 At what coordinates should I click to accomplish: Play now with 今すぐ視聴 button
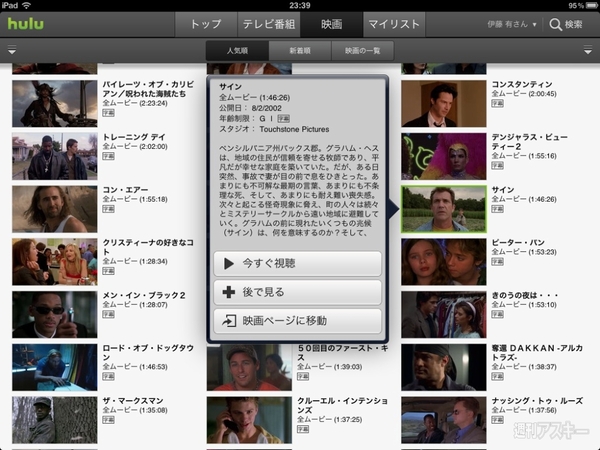[297, 263]
